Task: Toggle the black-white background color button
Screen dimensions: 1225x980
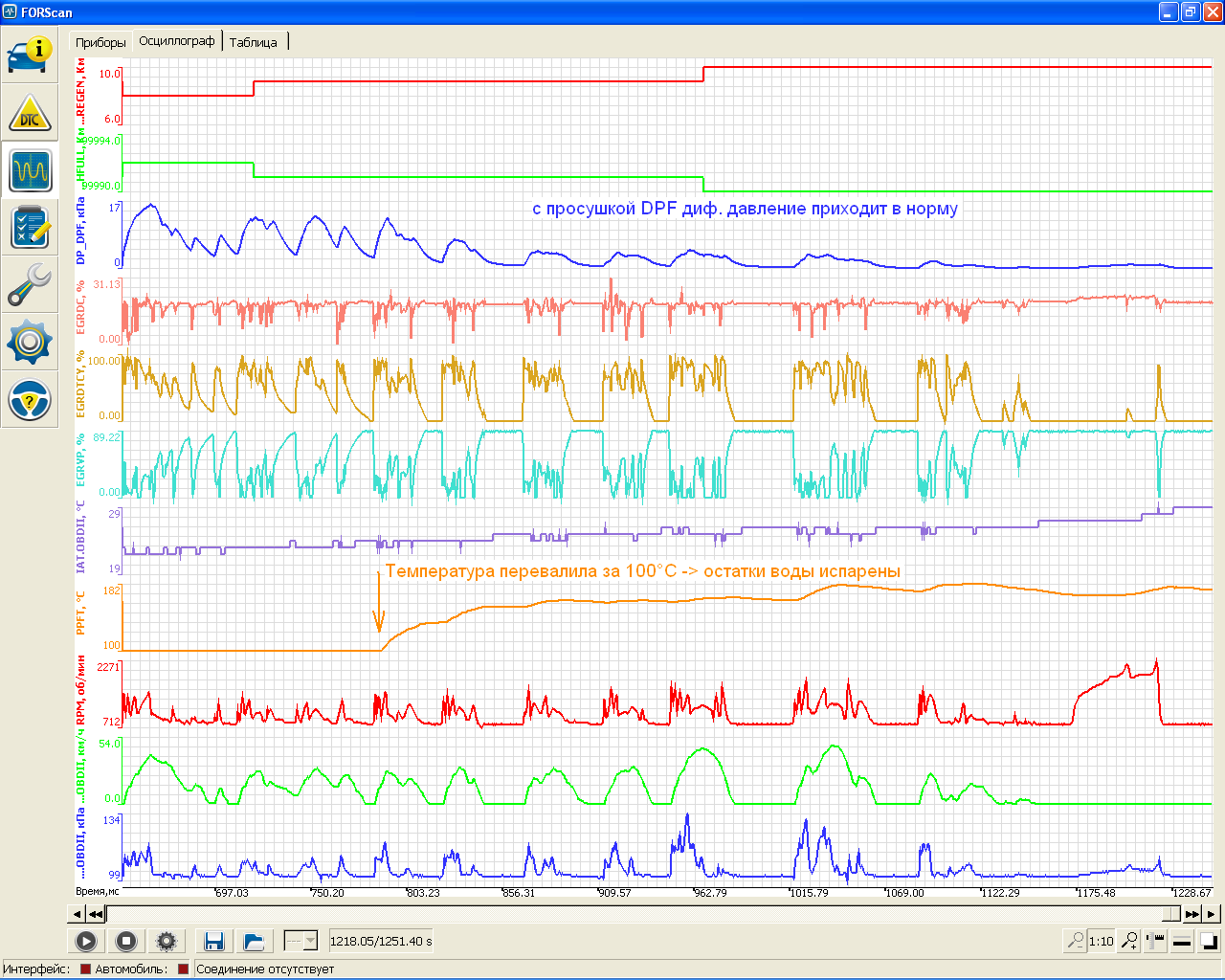Action: 1209,942
